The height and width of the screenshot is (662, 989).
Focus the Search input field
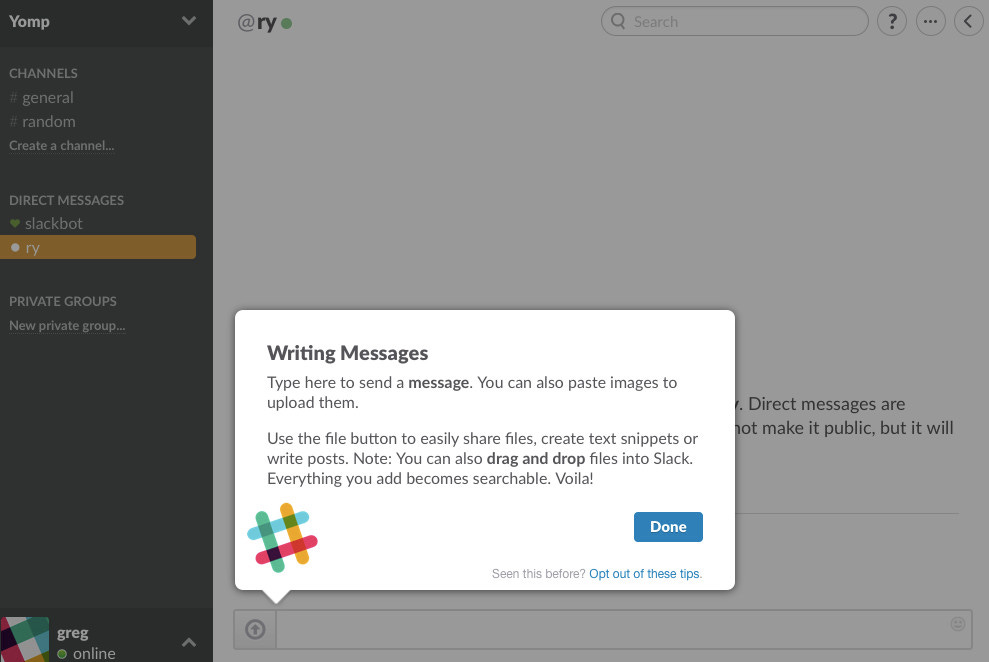coord(734,21)
